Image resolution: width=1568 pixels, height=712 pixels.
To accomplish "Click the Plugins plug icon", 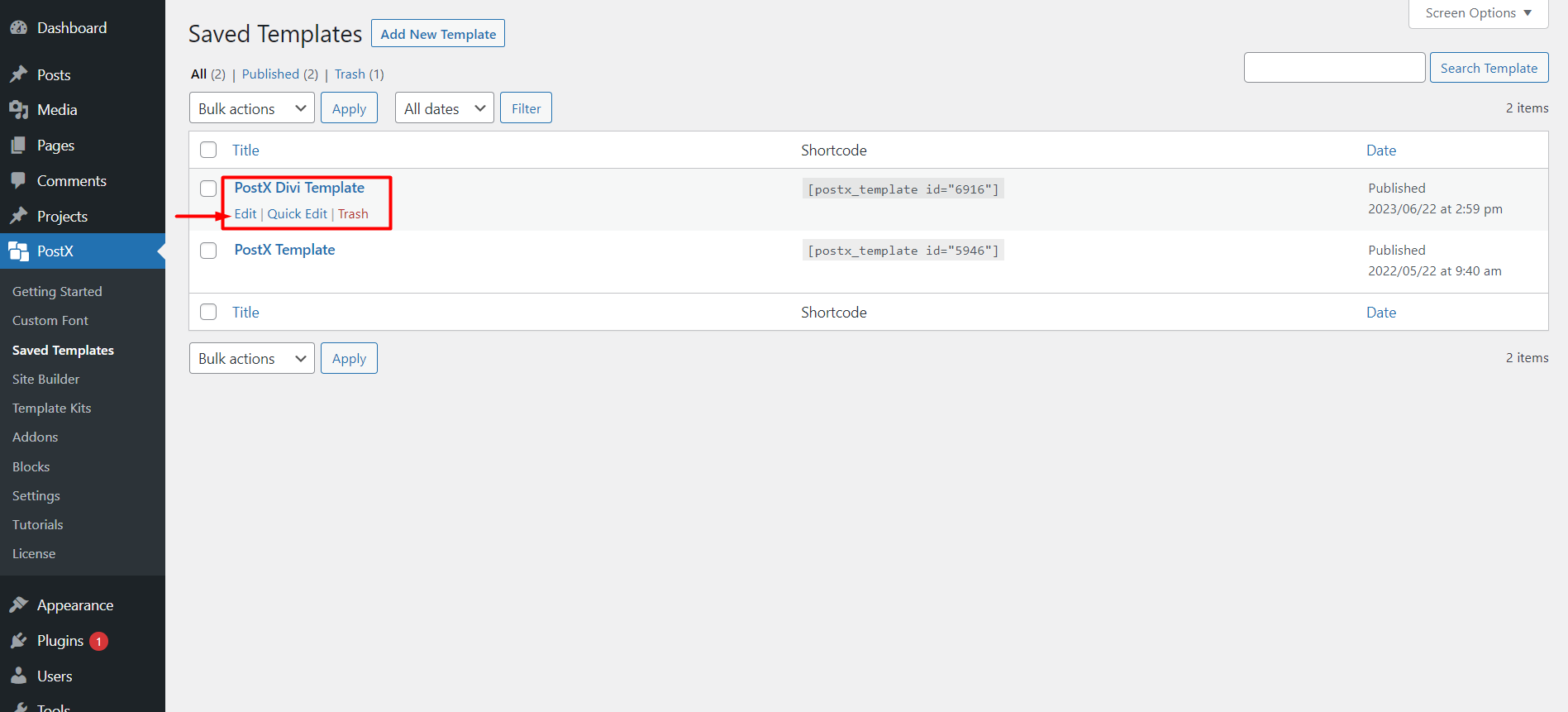I will [18, 641].
